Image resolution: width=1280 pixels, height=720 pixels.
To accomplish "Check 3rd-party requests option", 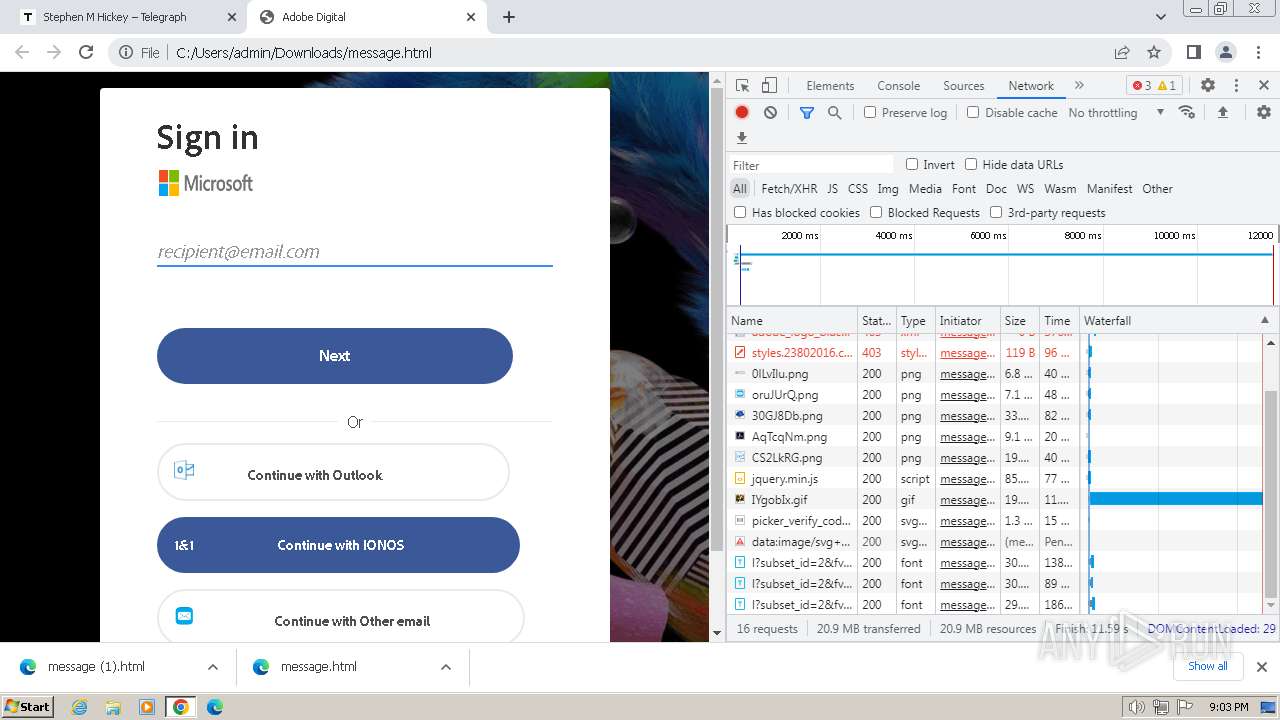I will pyautogui.click(x=996, y=212).
